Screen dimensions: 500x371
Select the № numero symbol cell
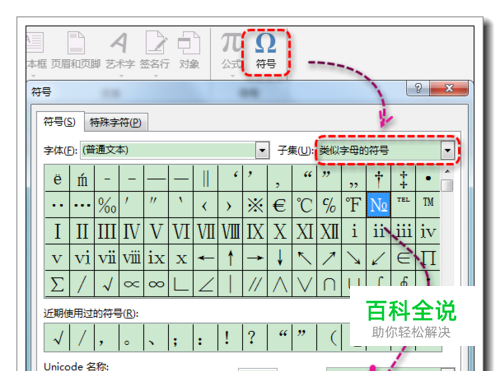pyautogui.click(x=379, y=205)
